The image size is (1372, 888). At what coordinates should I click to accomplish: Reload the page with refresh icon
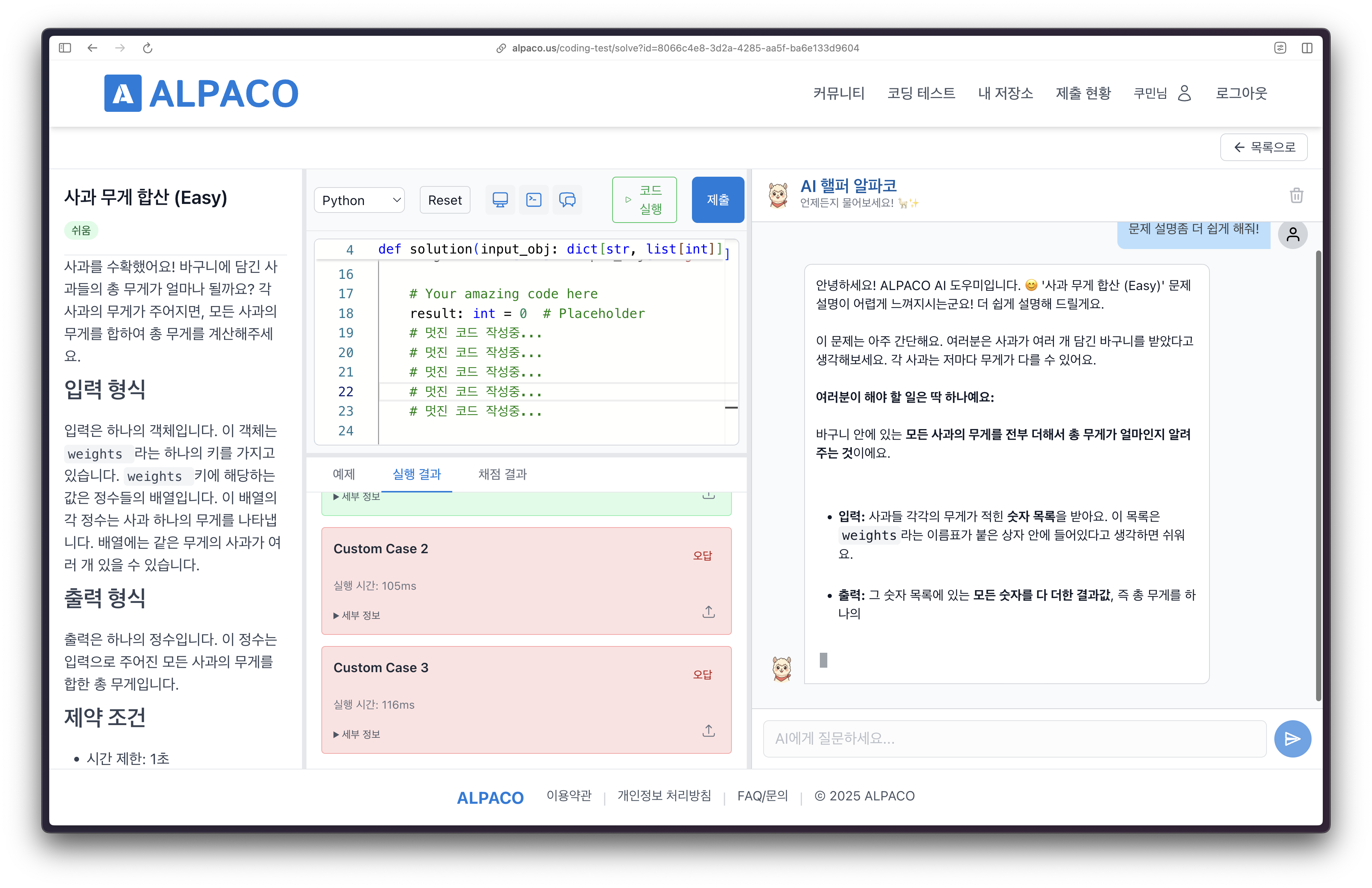[x=148, y=48]
